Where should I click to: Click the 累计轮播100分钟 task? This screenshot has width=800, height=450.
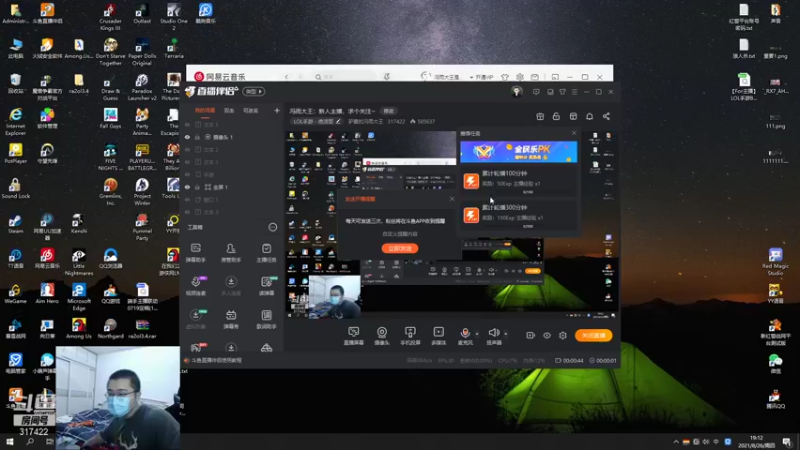[519, 182]
